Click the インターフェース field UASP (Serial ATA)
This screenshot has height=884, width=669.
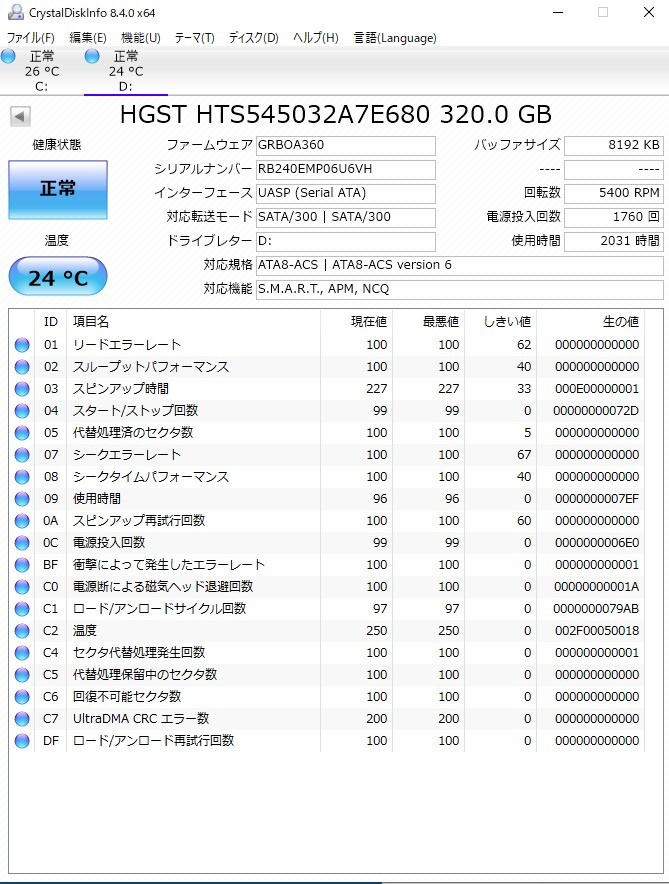point(345,193)
